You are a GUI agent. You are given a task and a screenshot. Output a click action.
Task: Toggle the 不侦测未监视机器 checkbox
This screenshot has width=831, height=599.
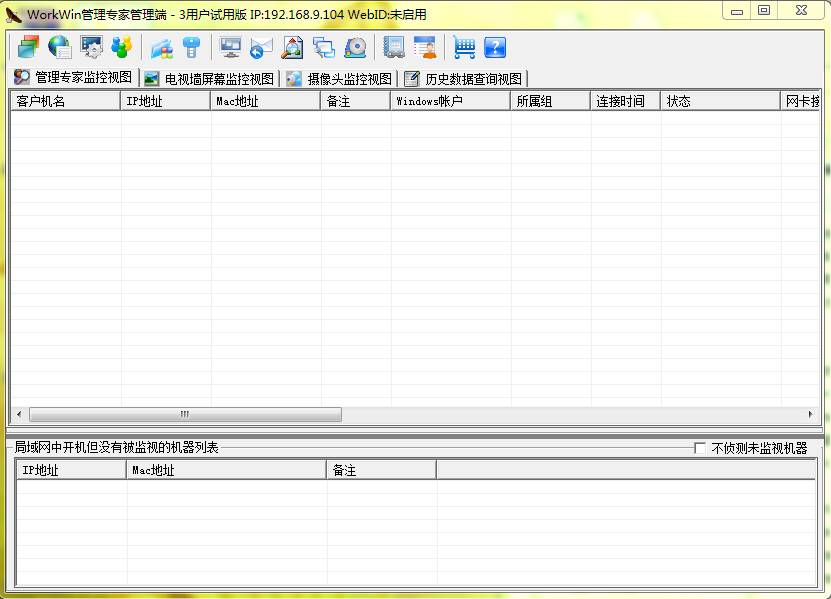point(700,448)
